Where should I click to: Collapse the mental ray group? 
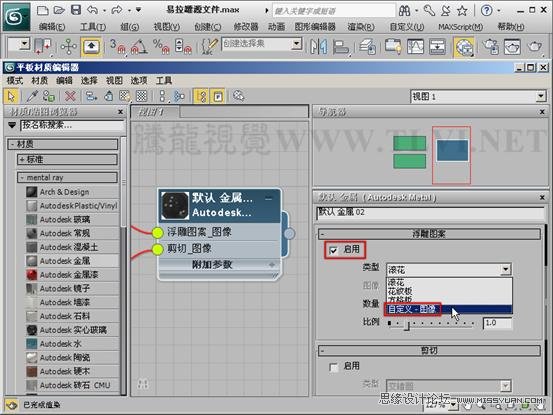(67, 177)
